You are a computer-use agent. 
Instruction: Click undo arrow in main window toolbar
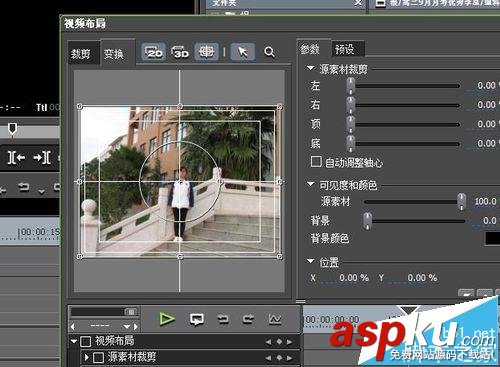pos(23,187)
